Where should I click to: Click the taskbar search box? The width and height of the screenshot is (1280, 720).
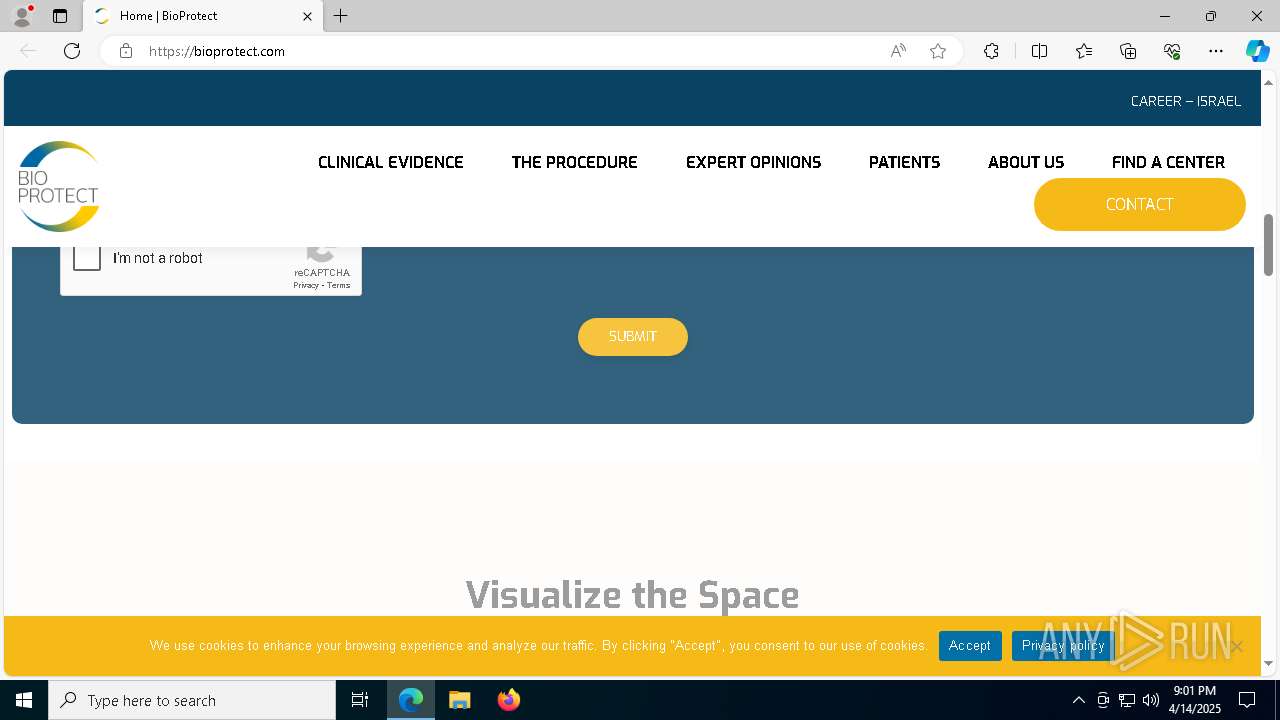192,700
